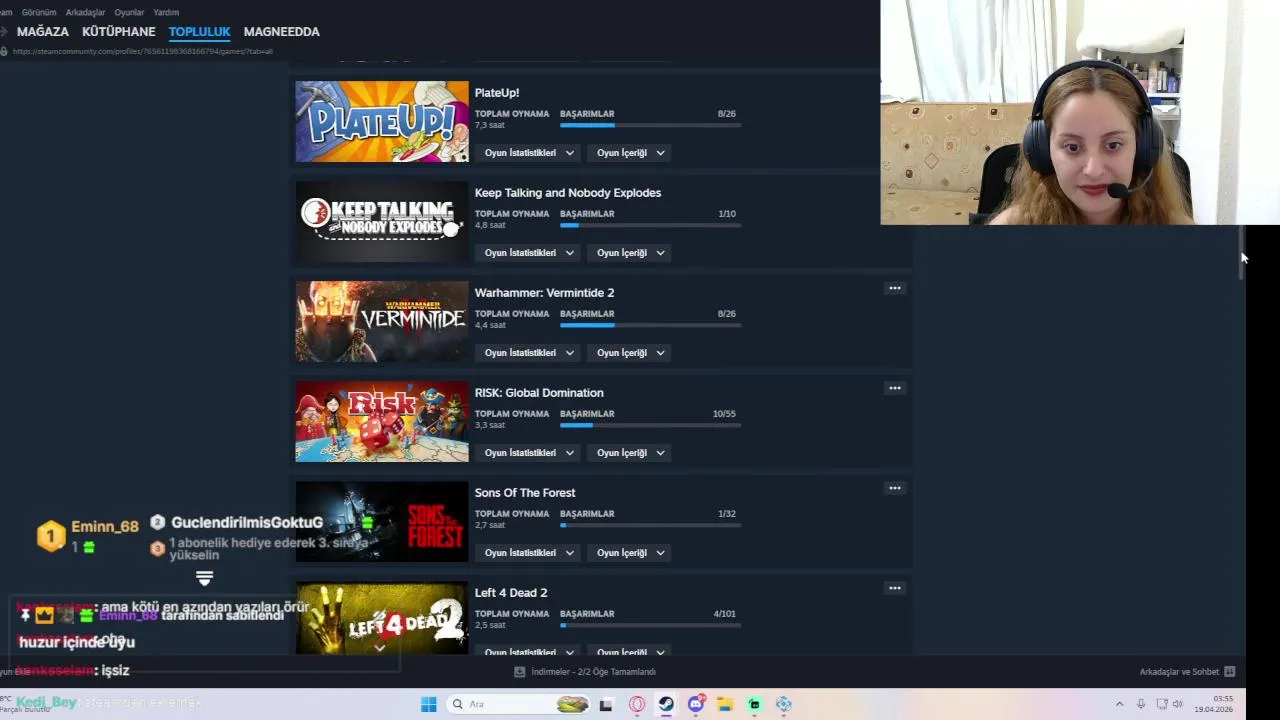Expand Oyun İçeriği for PlateUp!
This screenshot has height=720, width=1280.
coord(628,153)
